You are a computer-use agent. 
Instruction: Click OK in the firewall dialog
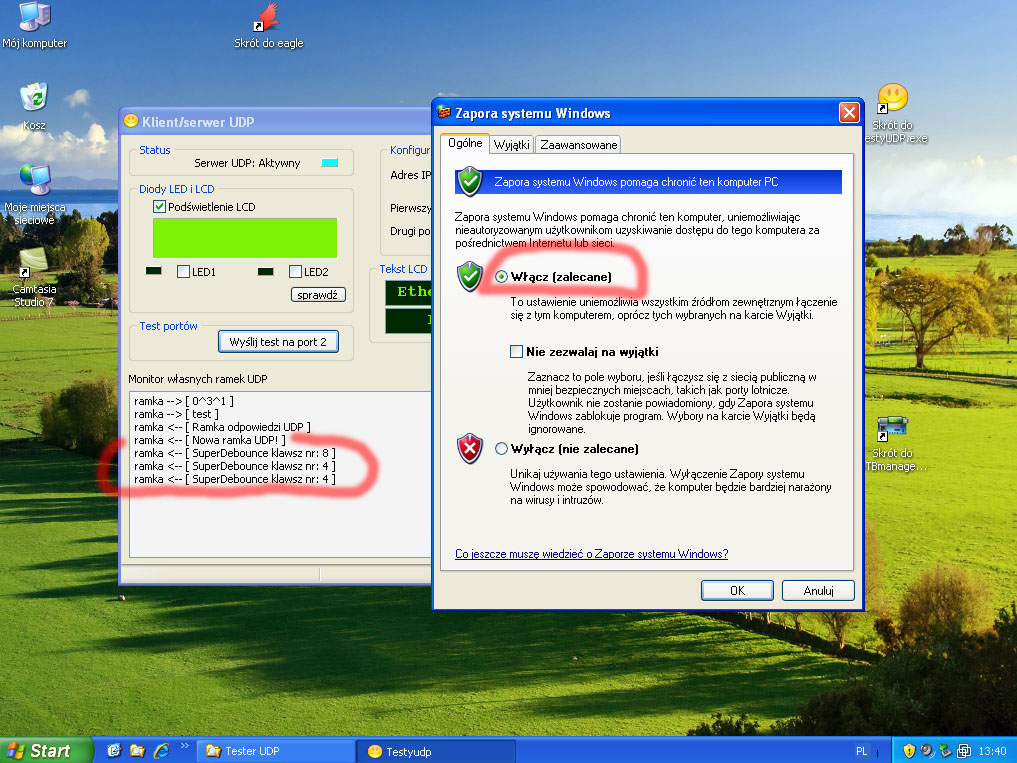pos(737,590)
